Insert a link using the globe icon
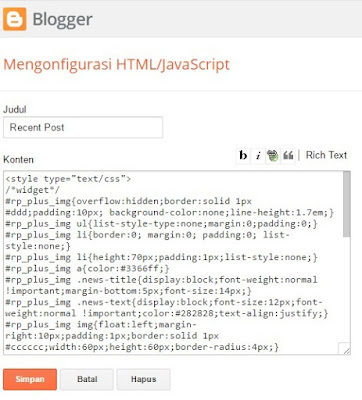 click(273, 155)
